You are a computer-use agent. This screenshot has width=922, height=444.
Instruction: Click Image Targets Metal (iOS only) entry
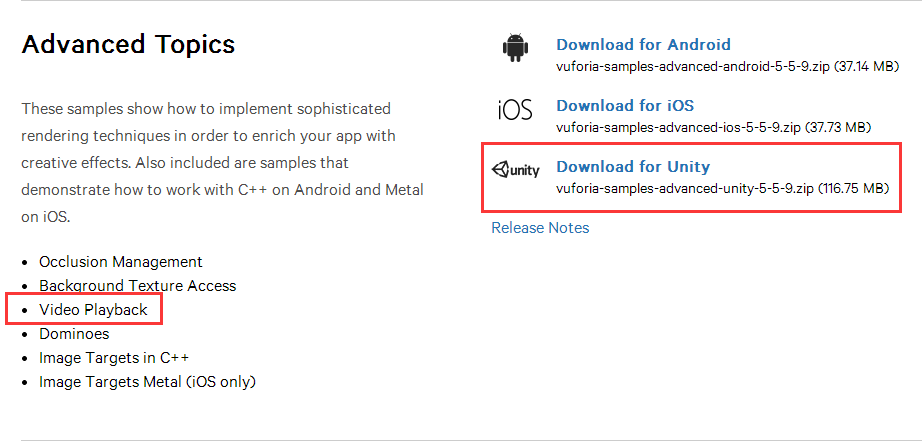[147, 382]
